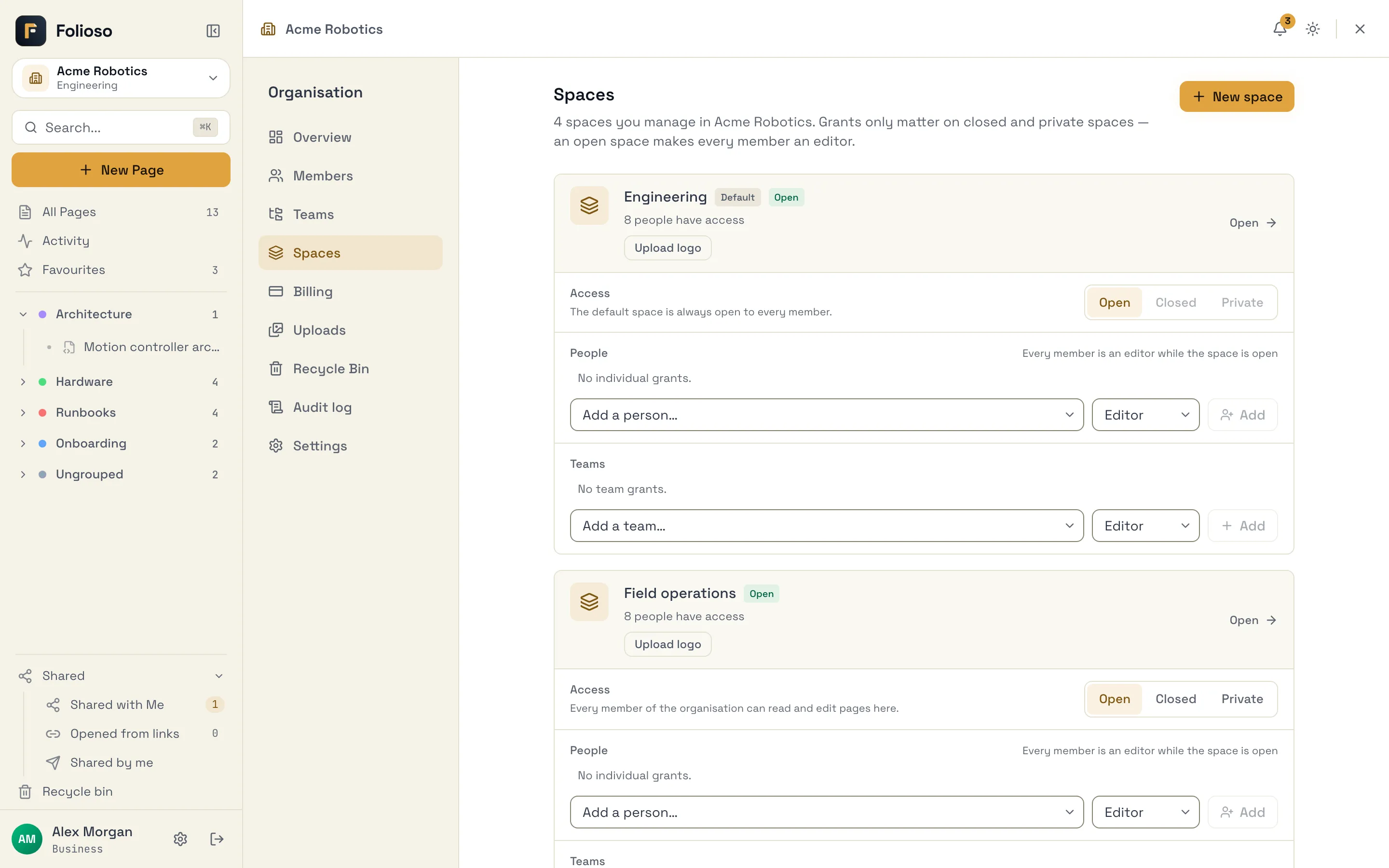
Task: Set Engineering access to Closed
Action: (1175, 302)
